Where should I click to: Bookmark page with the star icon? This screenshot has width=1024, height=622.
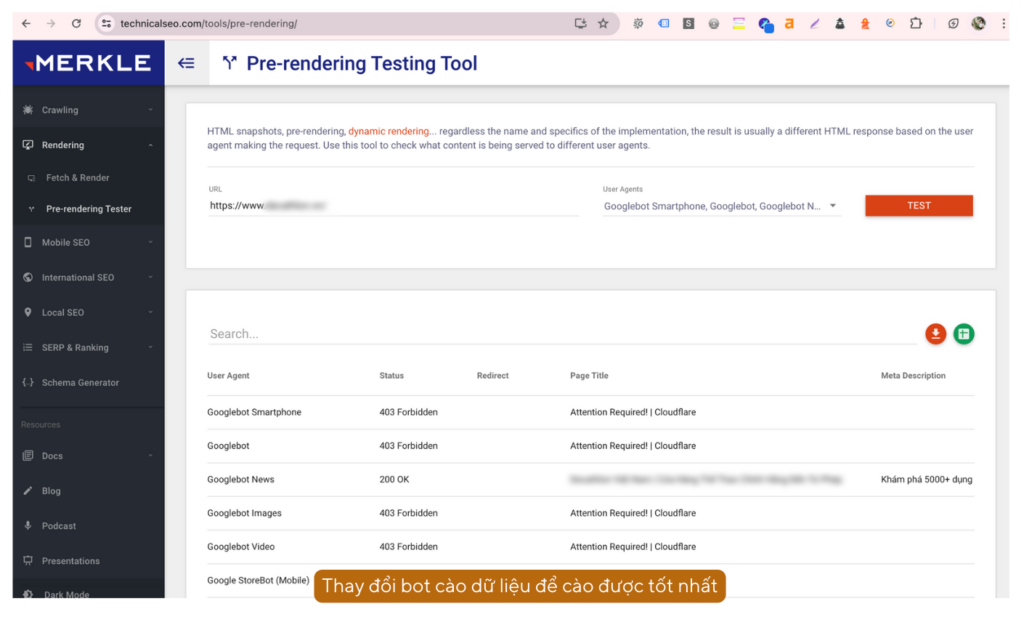coord(603,23)
